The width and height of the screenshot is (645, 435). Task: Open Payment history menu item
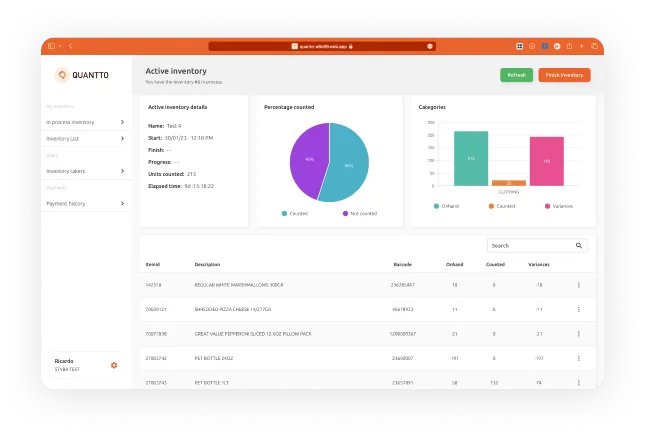pyautogui.click(x=86, y=203)
